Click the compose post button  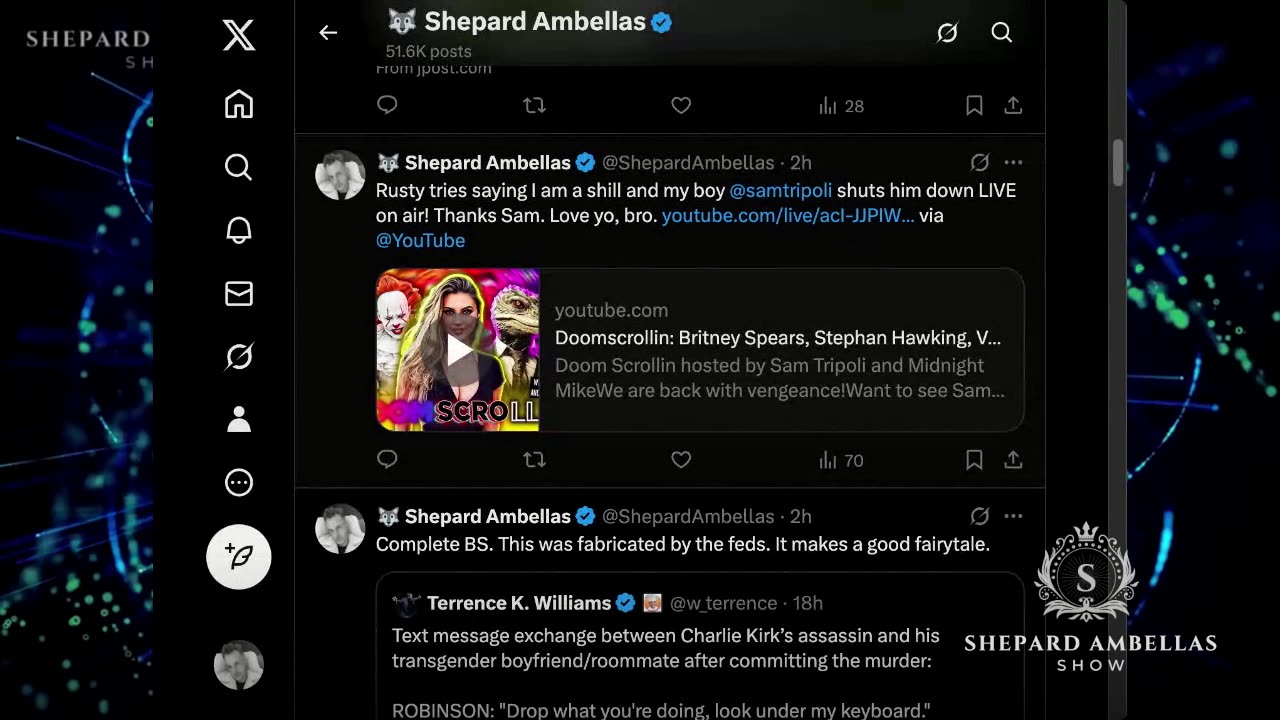pos(239,557)
